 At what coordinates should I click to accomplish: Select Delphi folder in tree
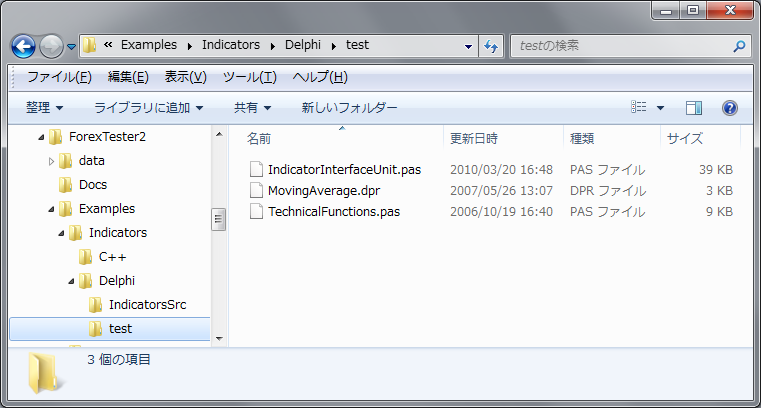tap(117, 281)
